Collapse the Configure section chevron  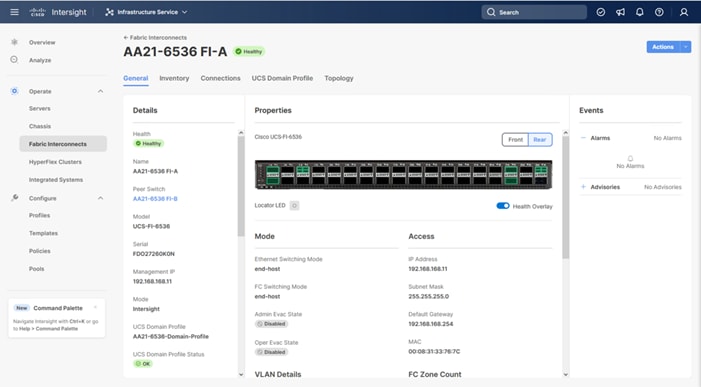pyautogui.click(x=100, y=198)
